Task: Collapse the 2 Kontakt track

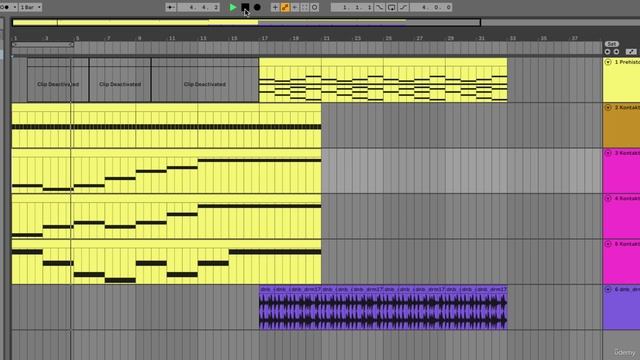Action: point(608,107)
